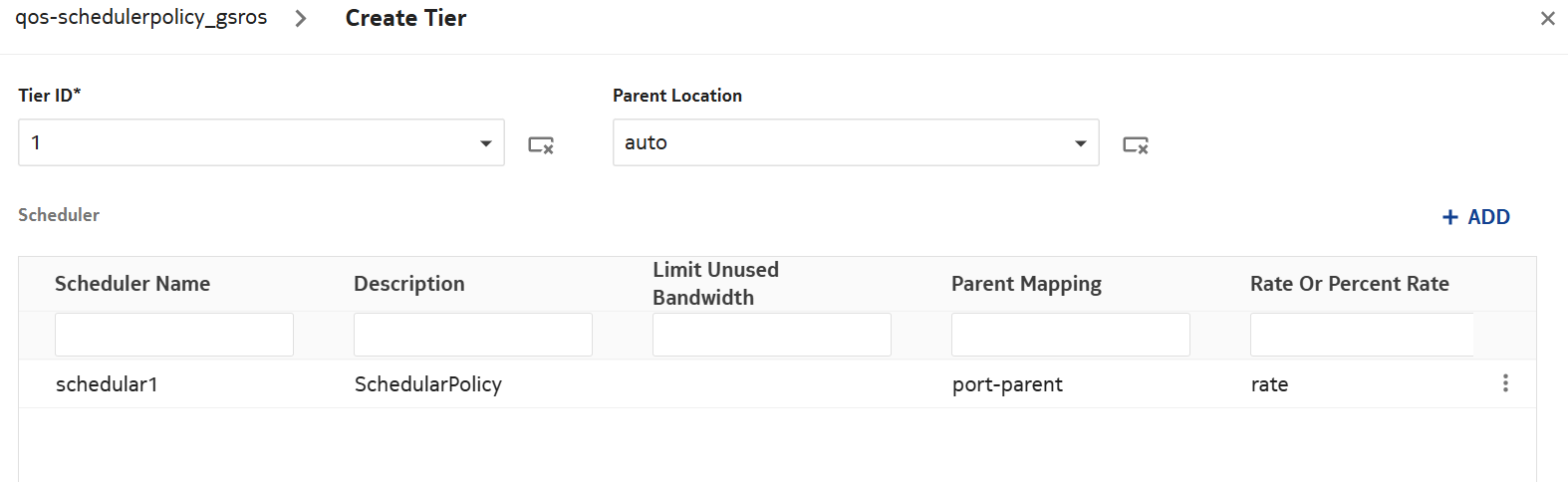This screenshot has width=1568, height=482.
Task: Click Rate Or Percent Rate header
Action: (x=1349, y=284)
